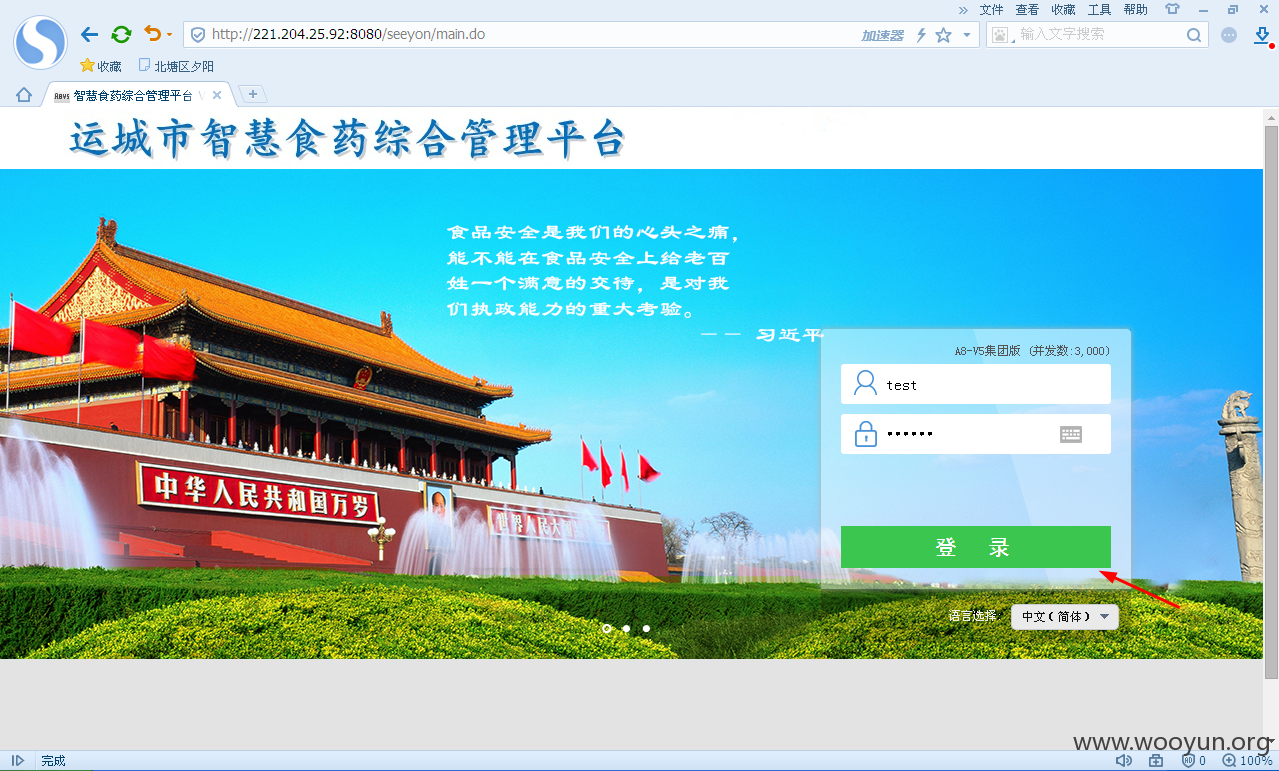Image resolution: width=1279 pixels, height=771 pixels.
Task: Close the 智慧食药综合管理平台 tab
Action: [217, 95]
